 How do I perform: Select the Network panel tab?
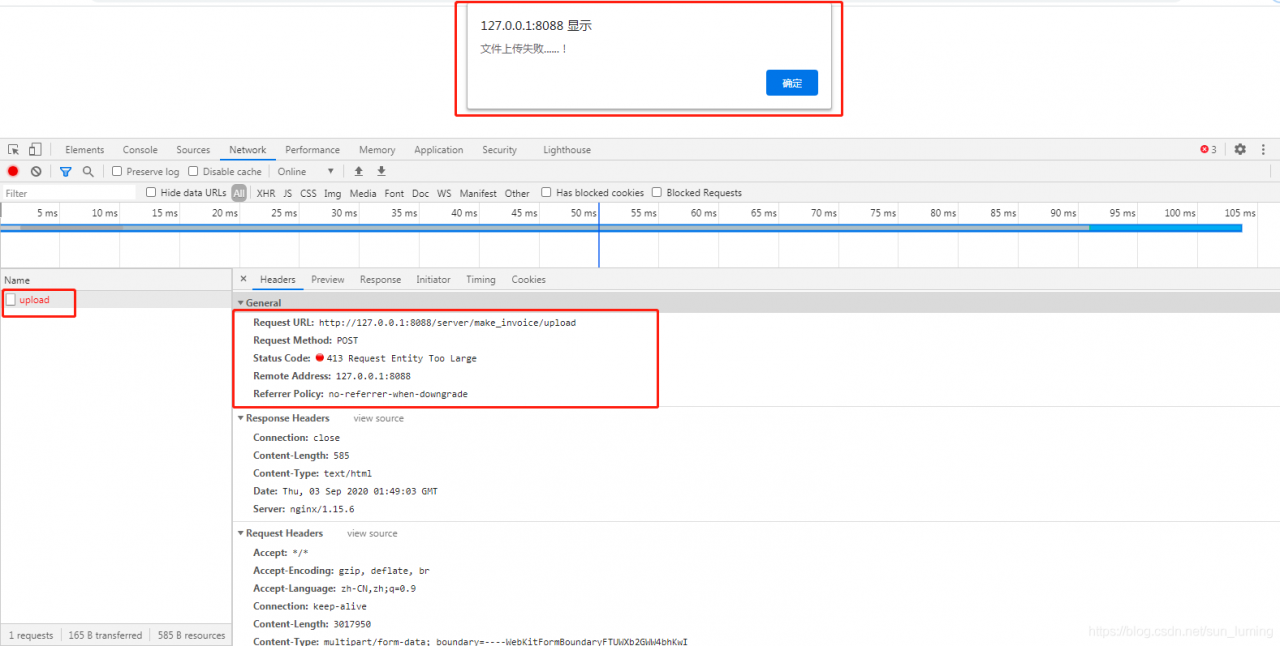[x=247, y=150]
